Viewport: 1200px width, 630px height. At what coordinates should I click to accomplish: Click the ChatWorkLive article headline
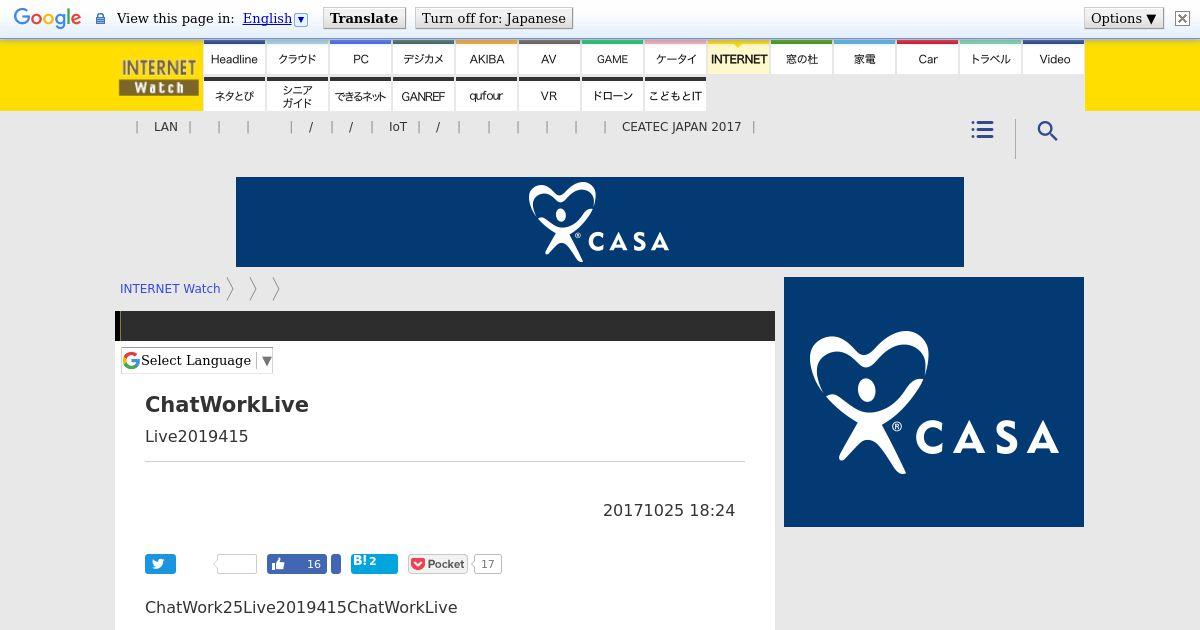click(x=227, y=404)
